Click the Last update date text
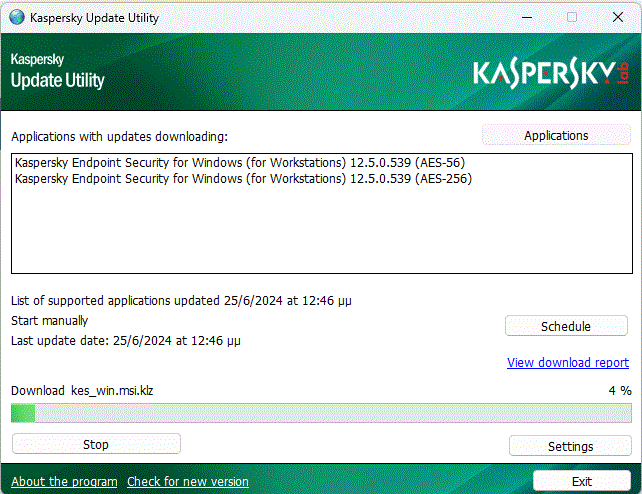Viewport: 642px width, 494px height. point(126,341)
